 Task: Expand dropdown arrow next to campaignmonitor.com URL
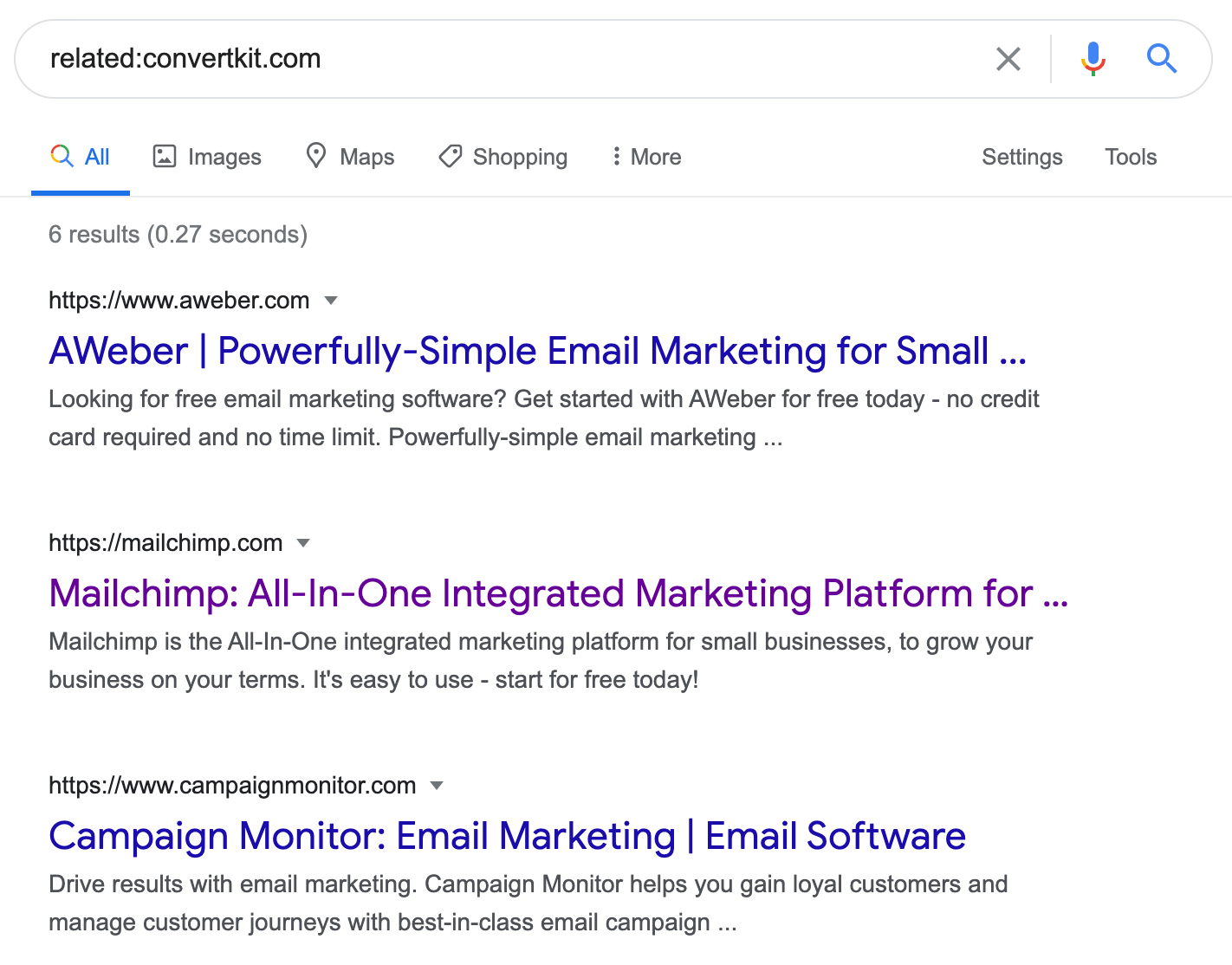coord(437,786)
